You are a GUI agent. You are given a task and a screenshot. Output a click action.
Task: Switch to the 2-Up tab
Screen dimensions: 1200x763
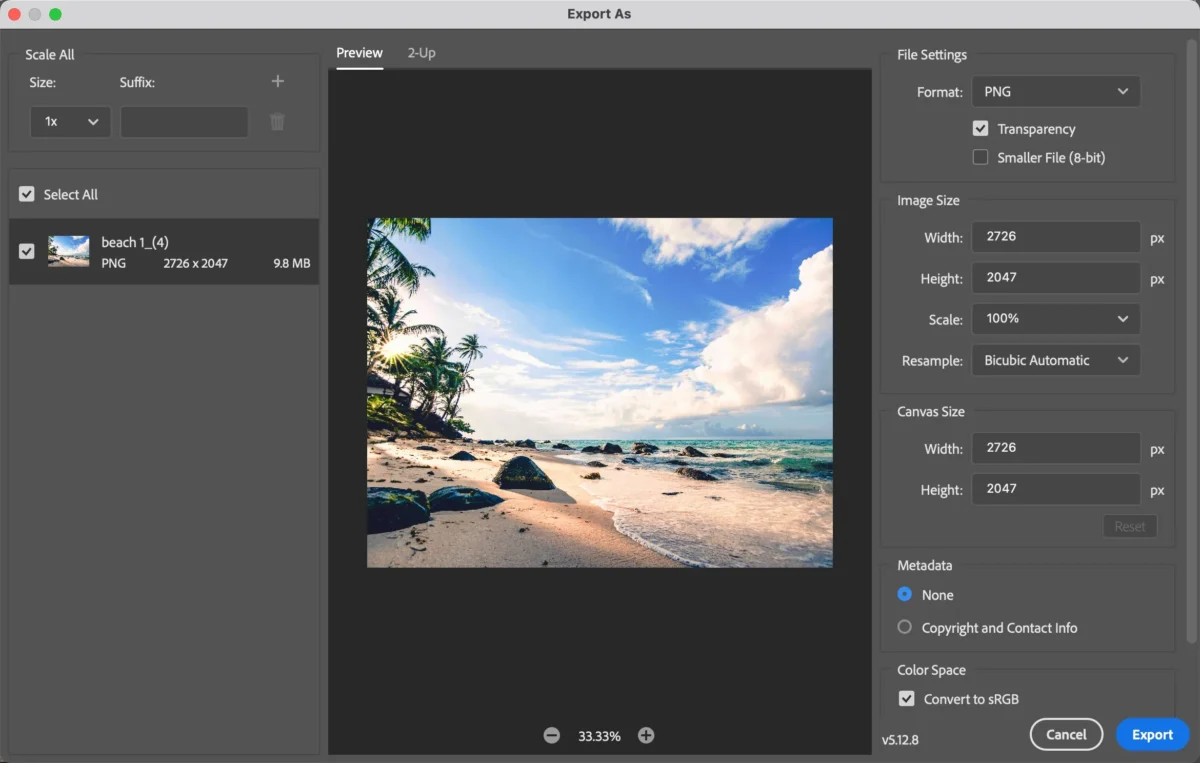click(x=421, y=53)
